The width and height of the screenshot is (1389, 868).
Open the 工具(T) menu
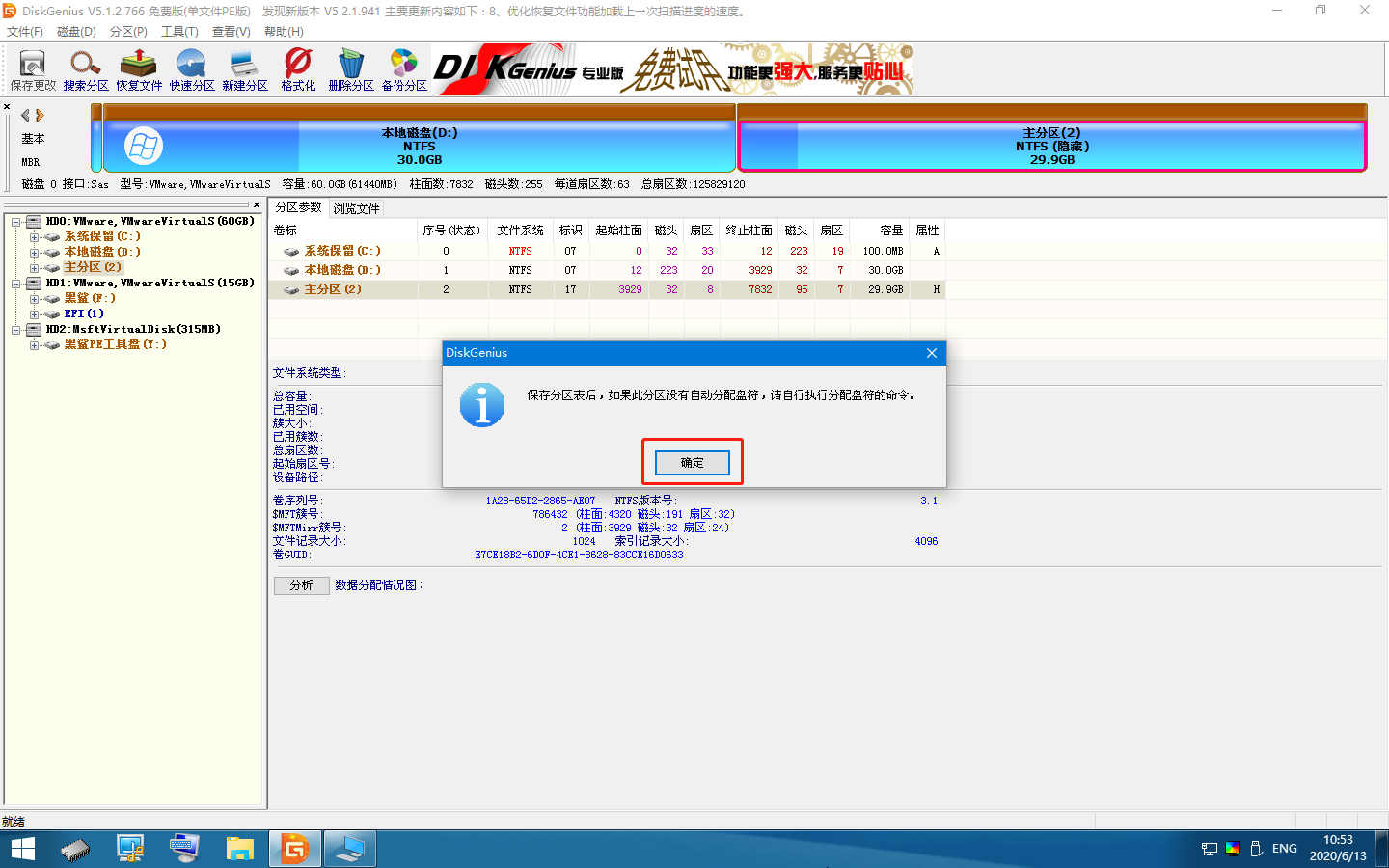pos(179,32)
